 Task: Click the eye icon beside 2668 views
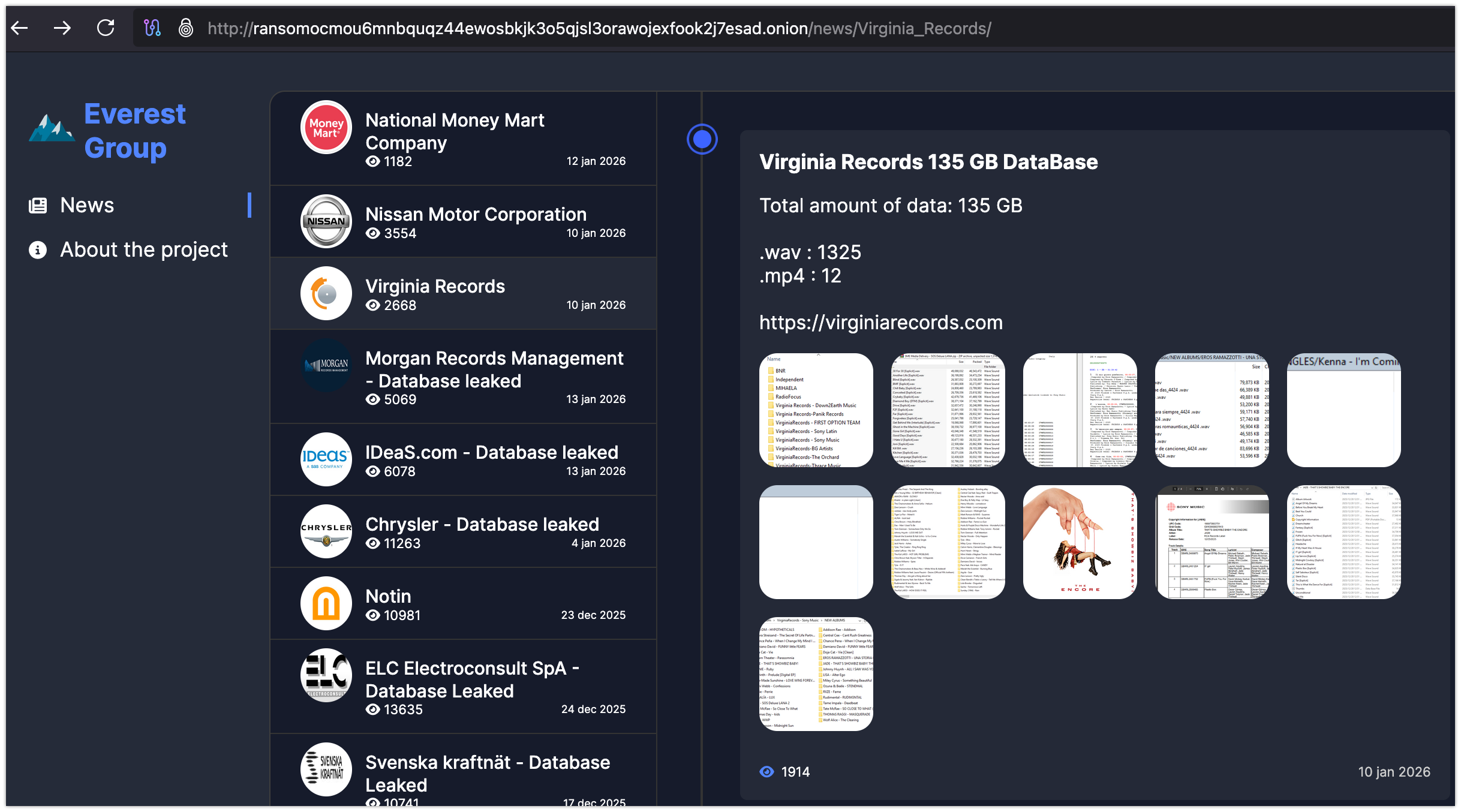point(373,305)
